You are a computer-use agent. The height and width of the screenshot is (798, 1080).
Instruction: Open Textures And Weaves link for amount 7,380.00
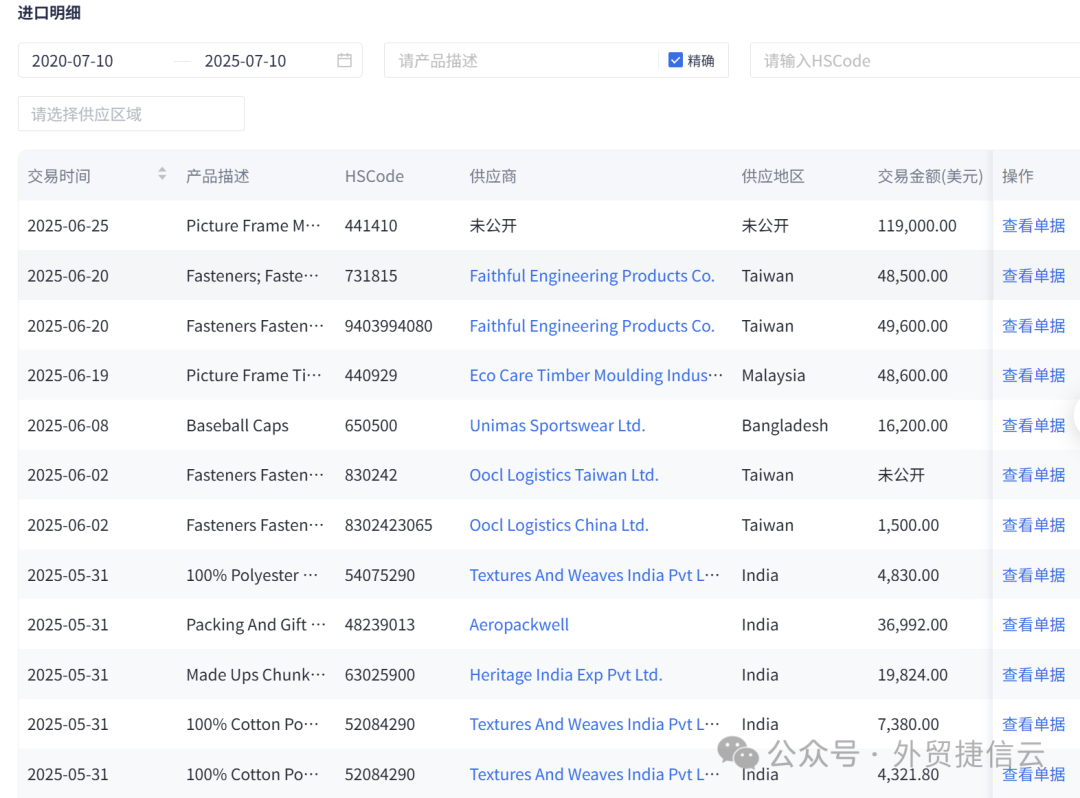[x=594, y=724]
